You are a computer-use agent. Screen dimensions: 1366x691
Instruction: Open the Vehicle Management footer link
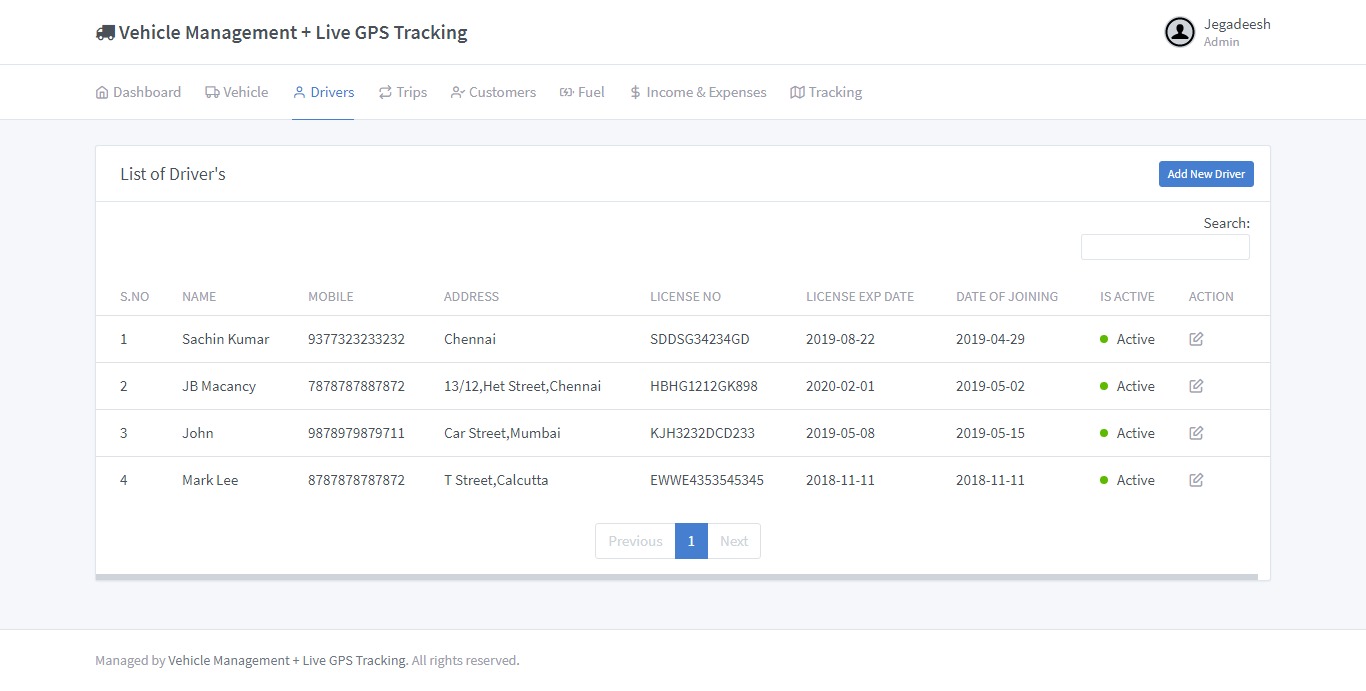click(286, 660)
